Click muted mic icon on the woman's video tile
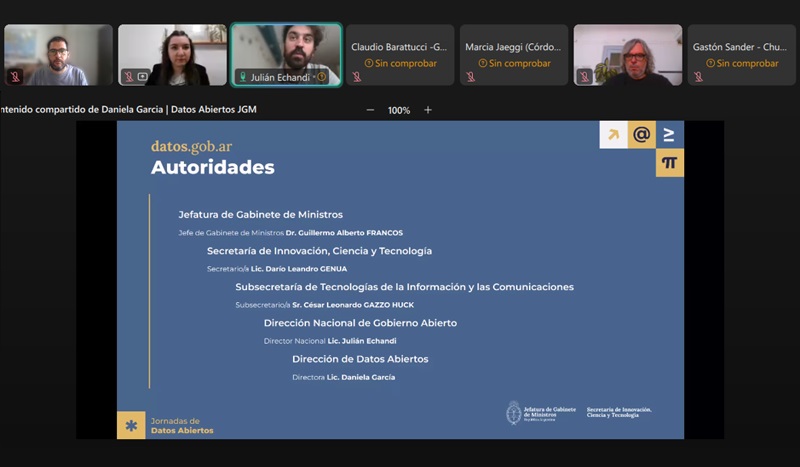This screenshot has height=467, width=800. point(129,77)
